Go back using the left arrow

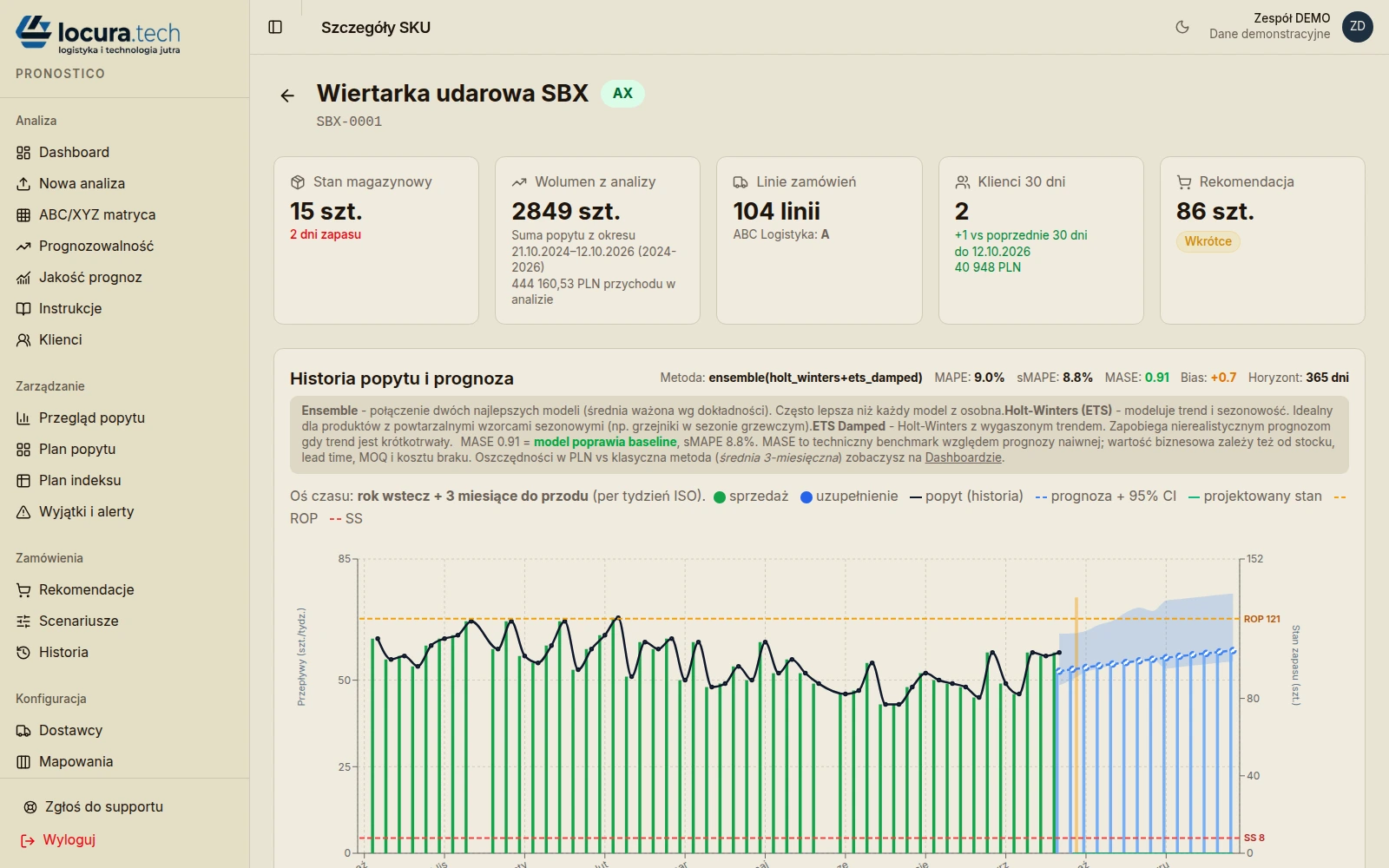(288, 95)
